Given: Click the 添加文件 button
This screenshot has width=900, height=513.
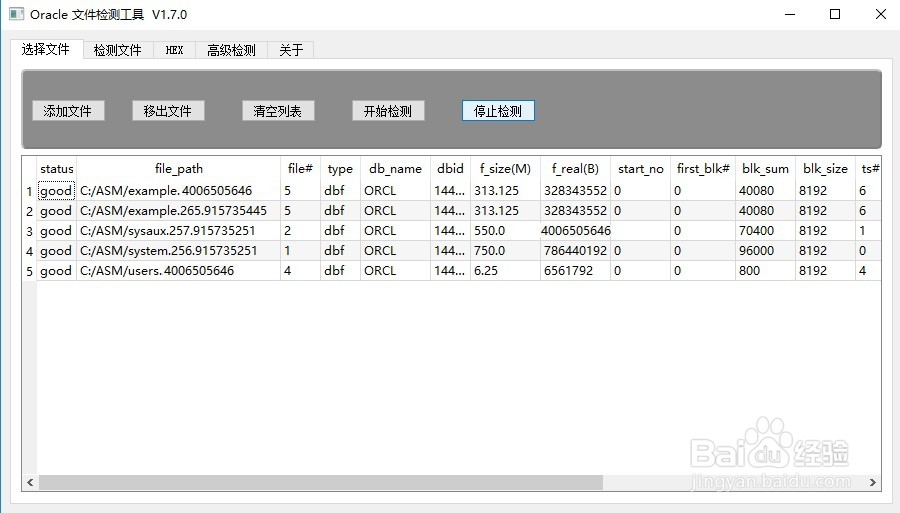Looking at the screenshot, I should (68, 111).
